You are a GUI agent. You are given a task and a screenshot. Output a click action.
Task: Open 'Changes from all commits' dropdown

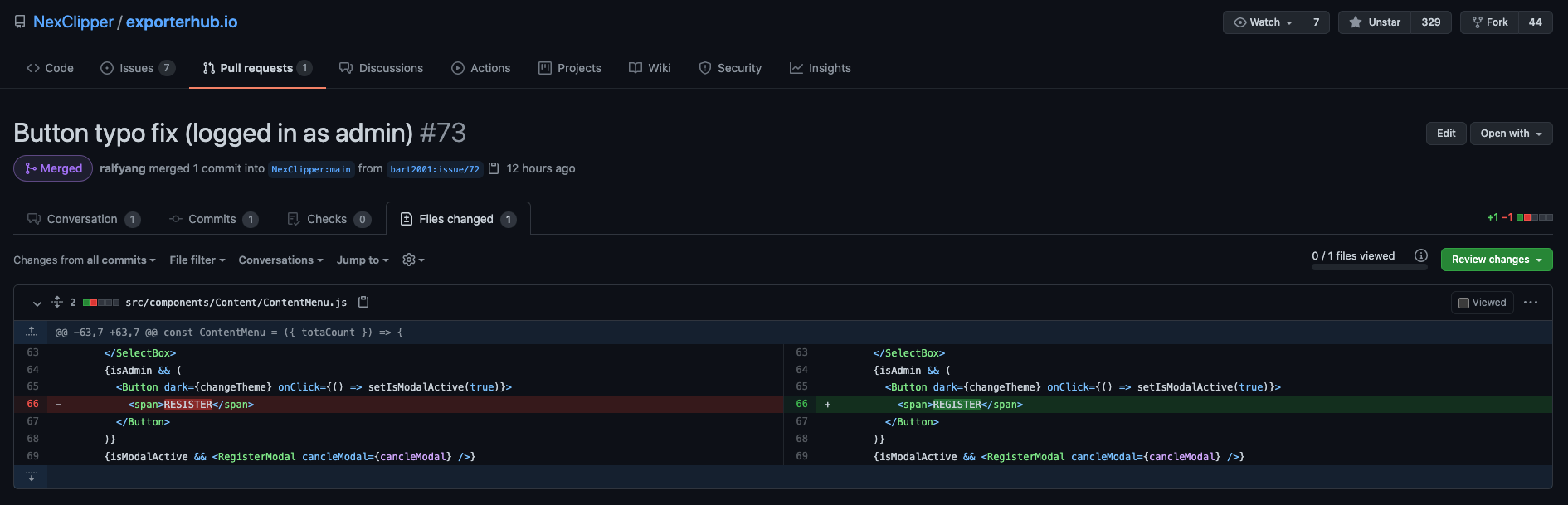point(85,260)
